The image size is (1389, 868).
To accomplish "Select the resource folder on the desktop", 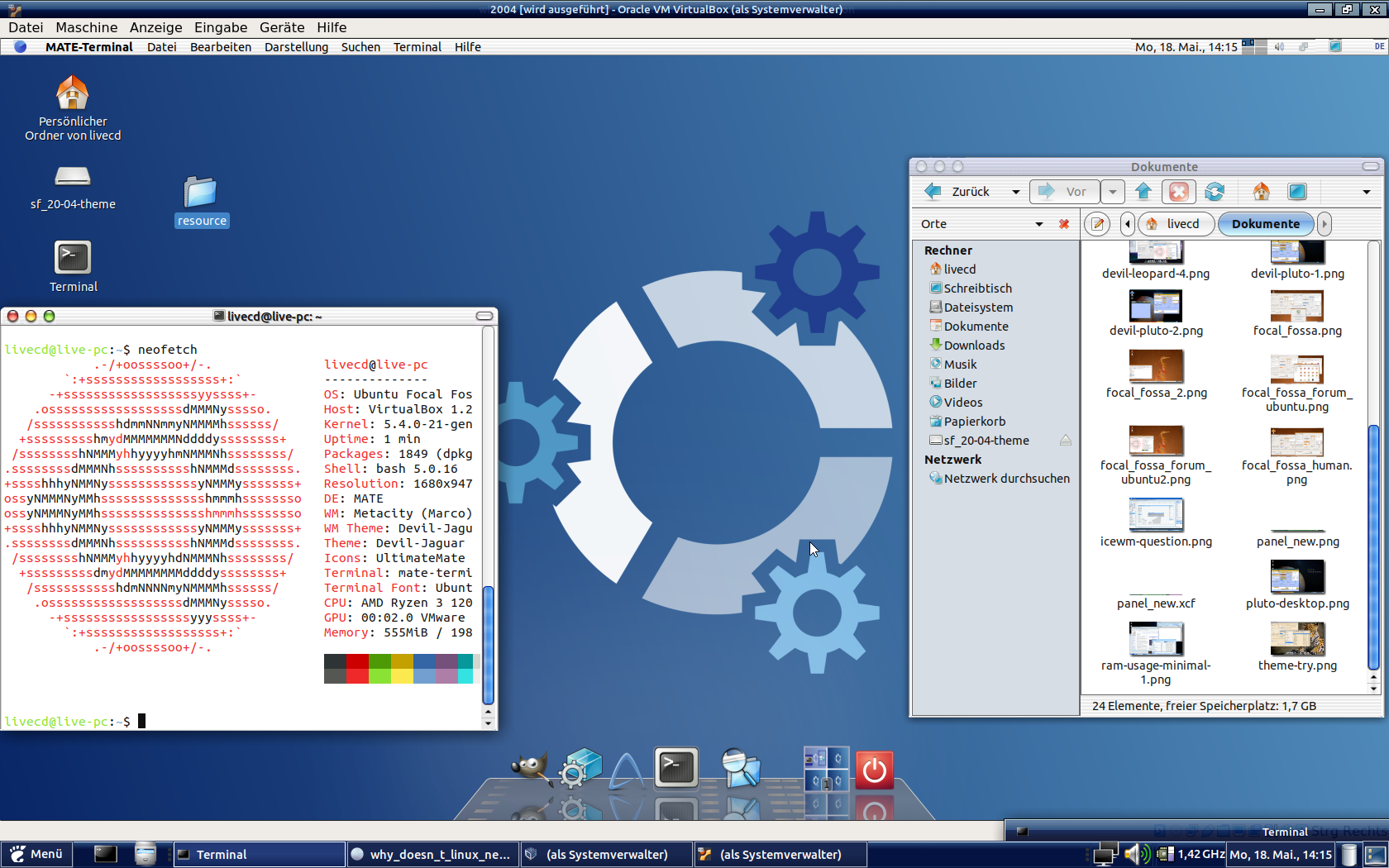I will [201, 201].
